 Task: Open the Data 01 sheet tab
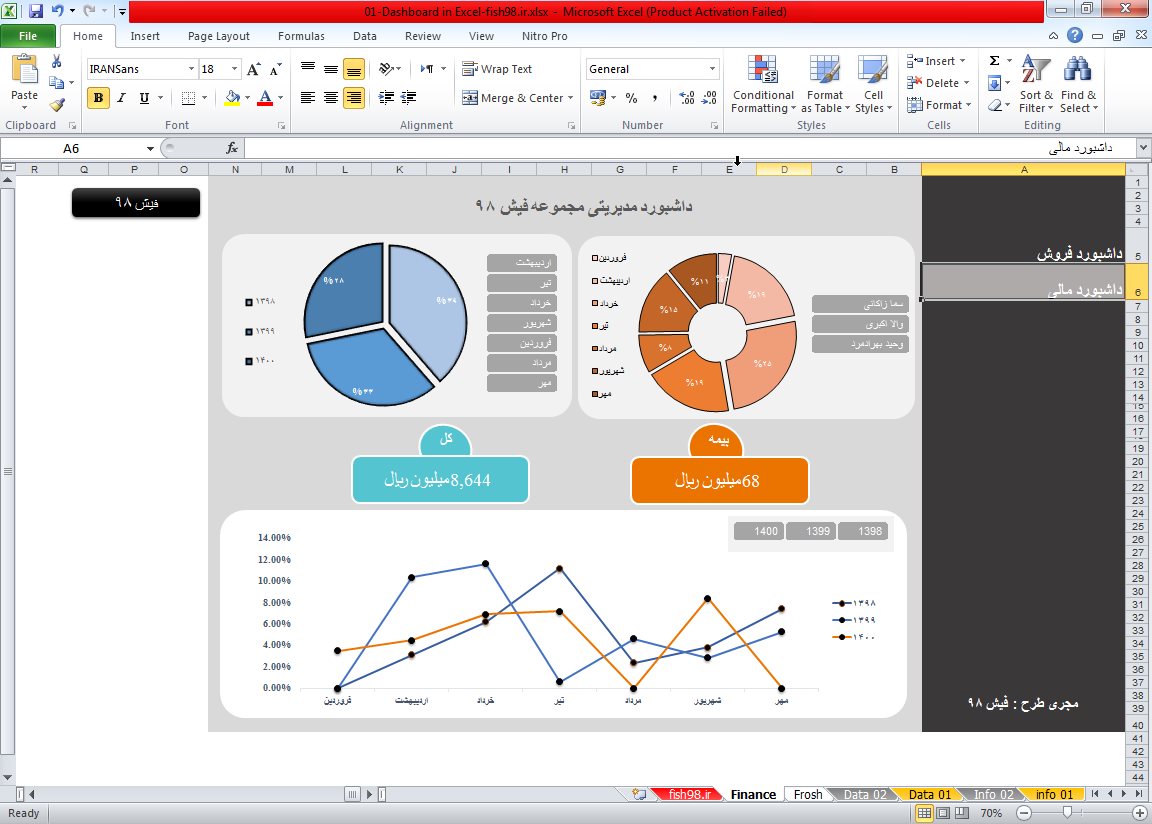[x=929, y=795]
